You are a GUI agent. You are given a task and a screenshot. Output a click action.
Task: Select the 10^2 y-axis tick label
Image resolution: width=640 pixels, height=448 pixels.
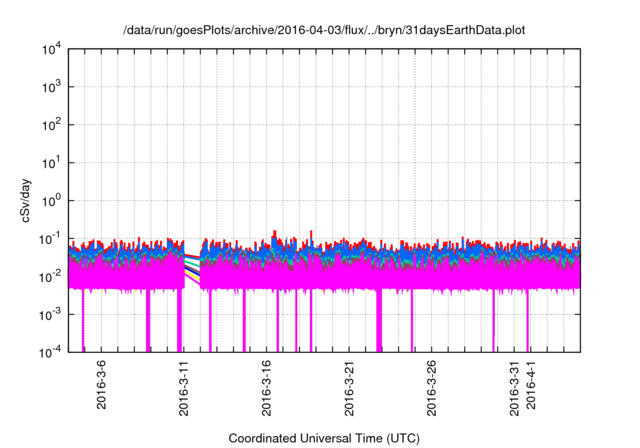[51, 125]
